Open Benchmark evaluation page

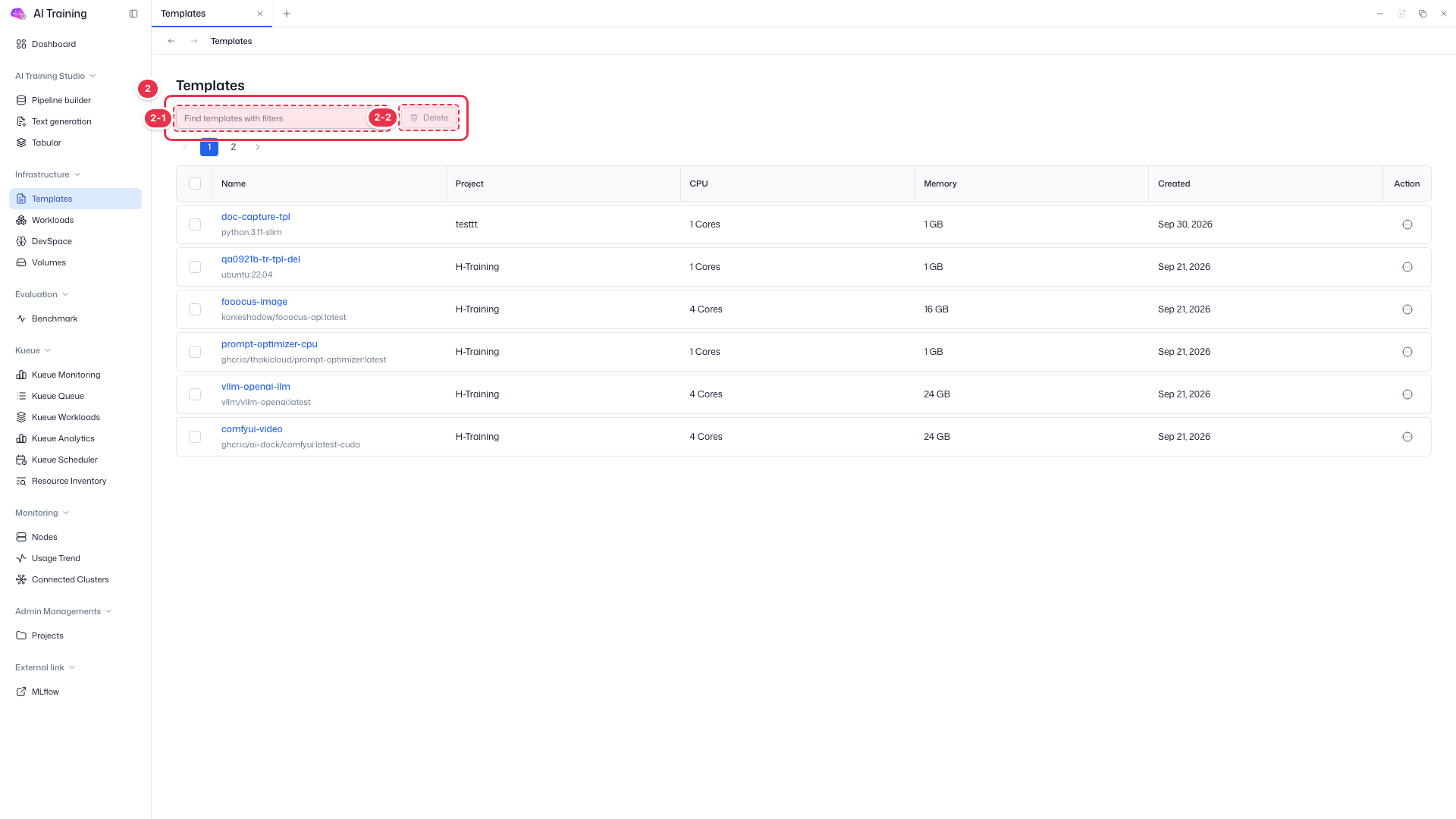point(75,318)
